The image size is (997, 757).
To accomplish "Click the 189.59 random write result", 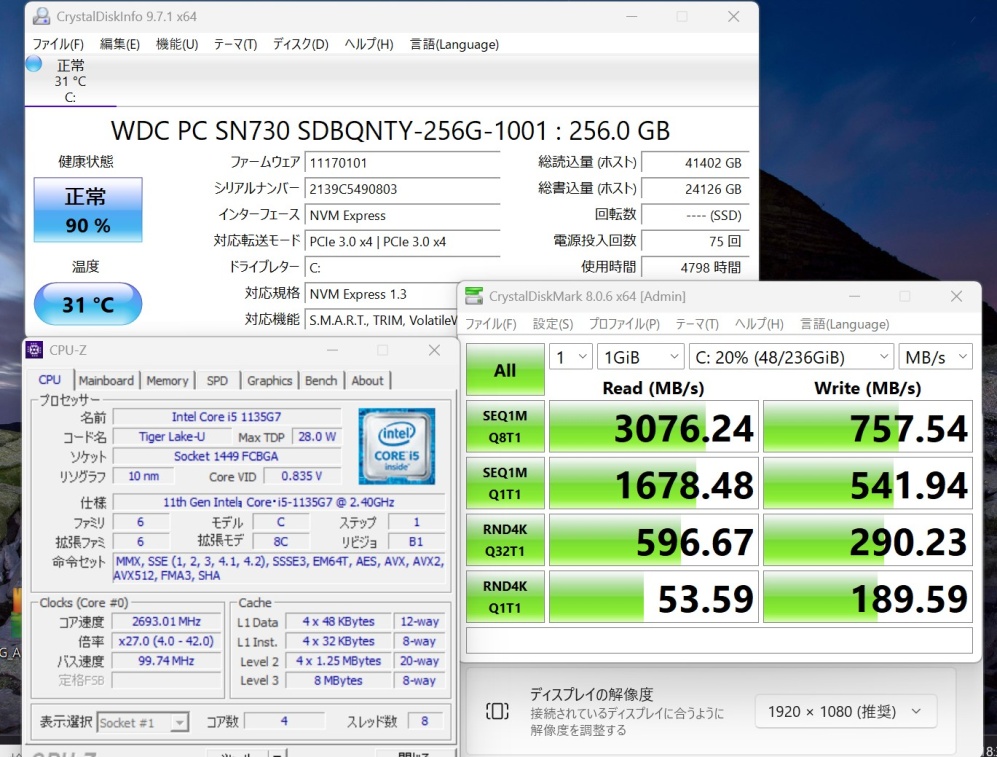I will [868, 596].
